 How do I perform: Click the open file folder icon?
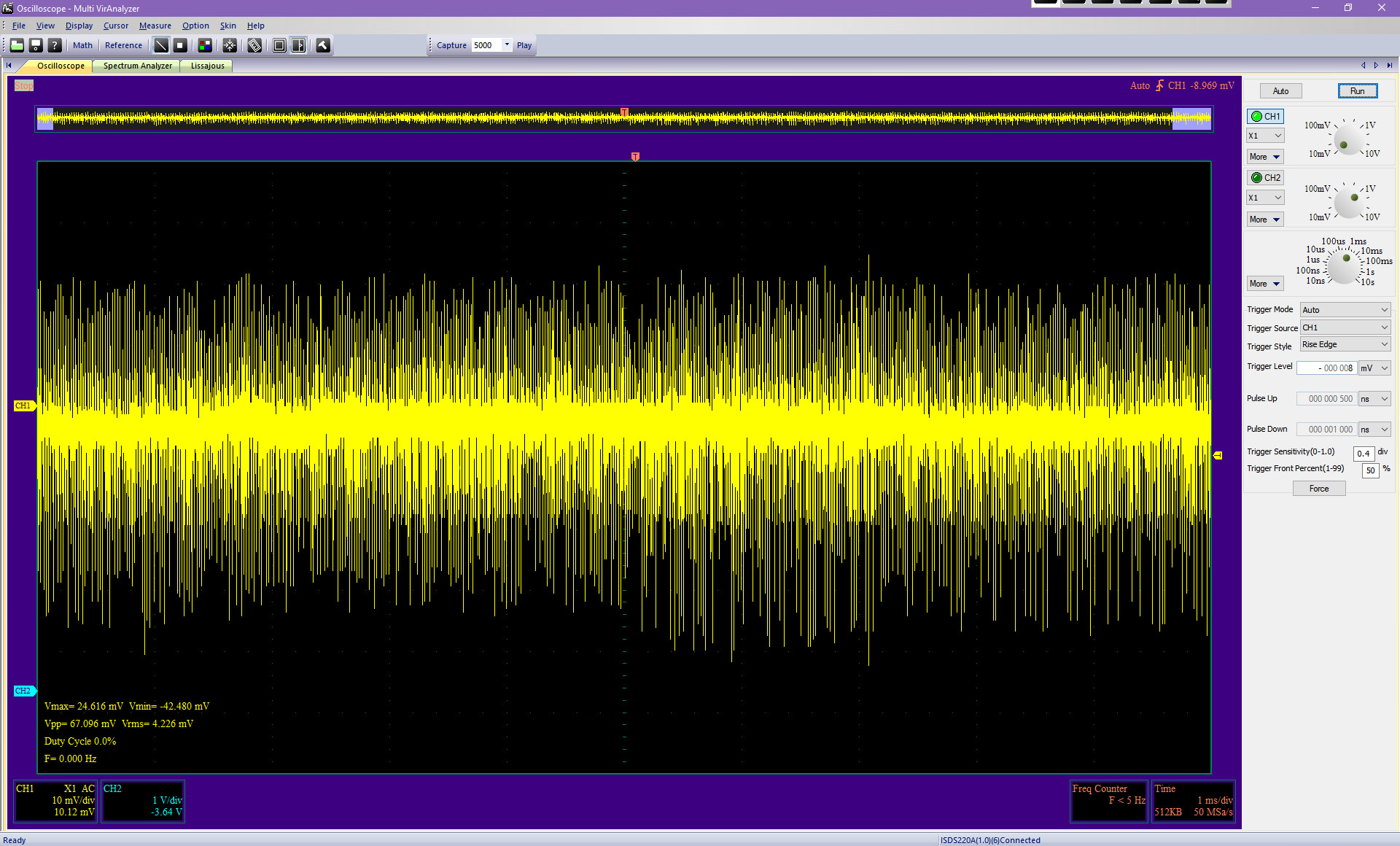pos(17,45)
